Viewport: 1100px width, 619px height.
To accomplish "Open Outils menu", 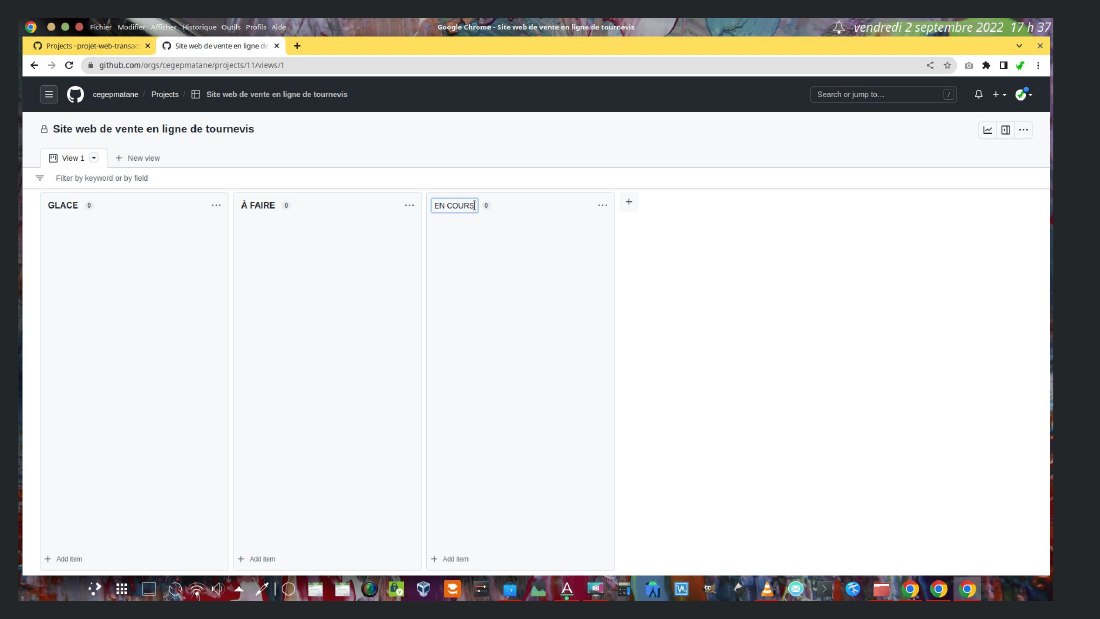I will point(231,27).
